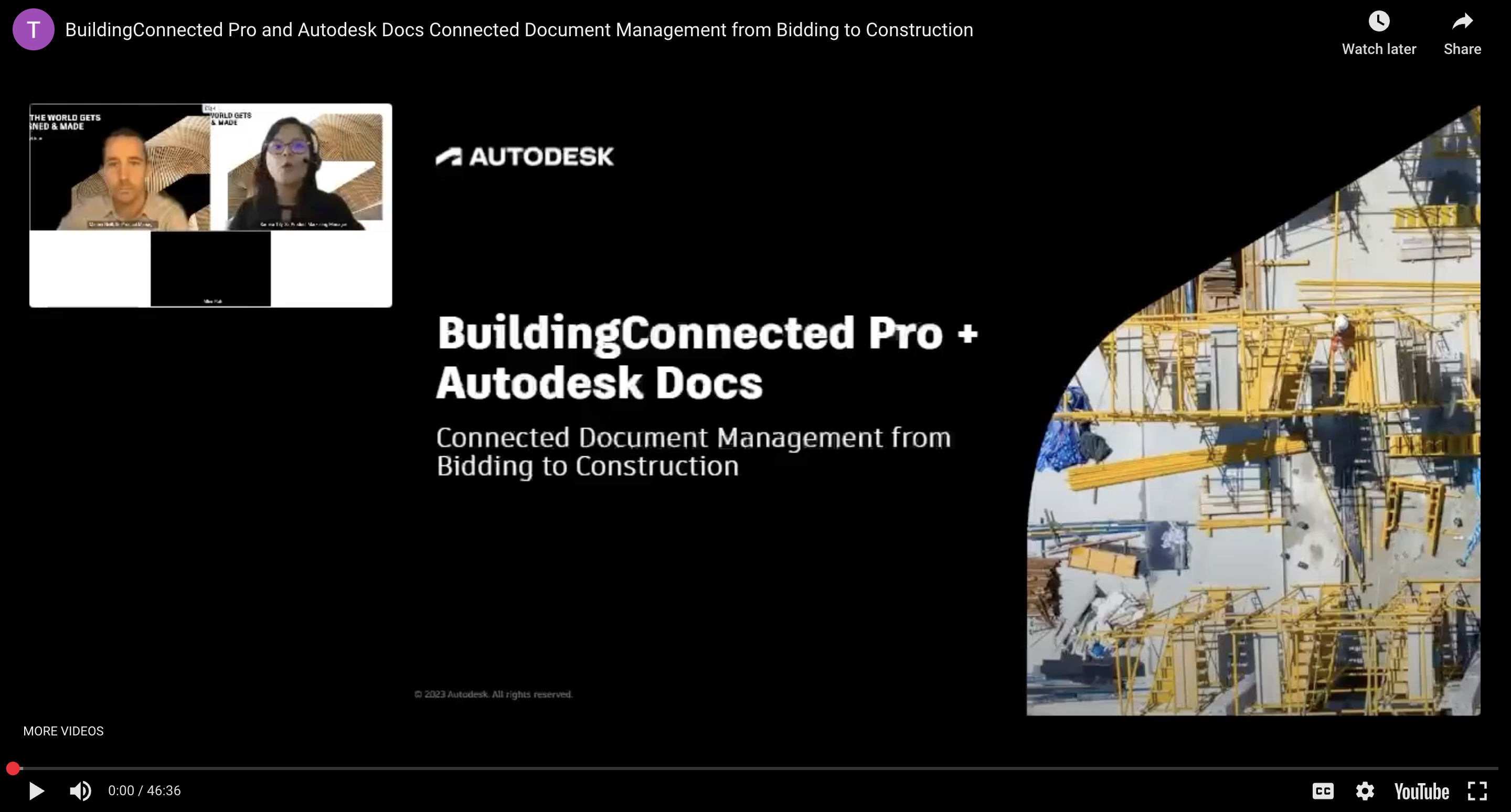Open channel avatar with letter T

coord(34,29)
